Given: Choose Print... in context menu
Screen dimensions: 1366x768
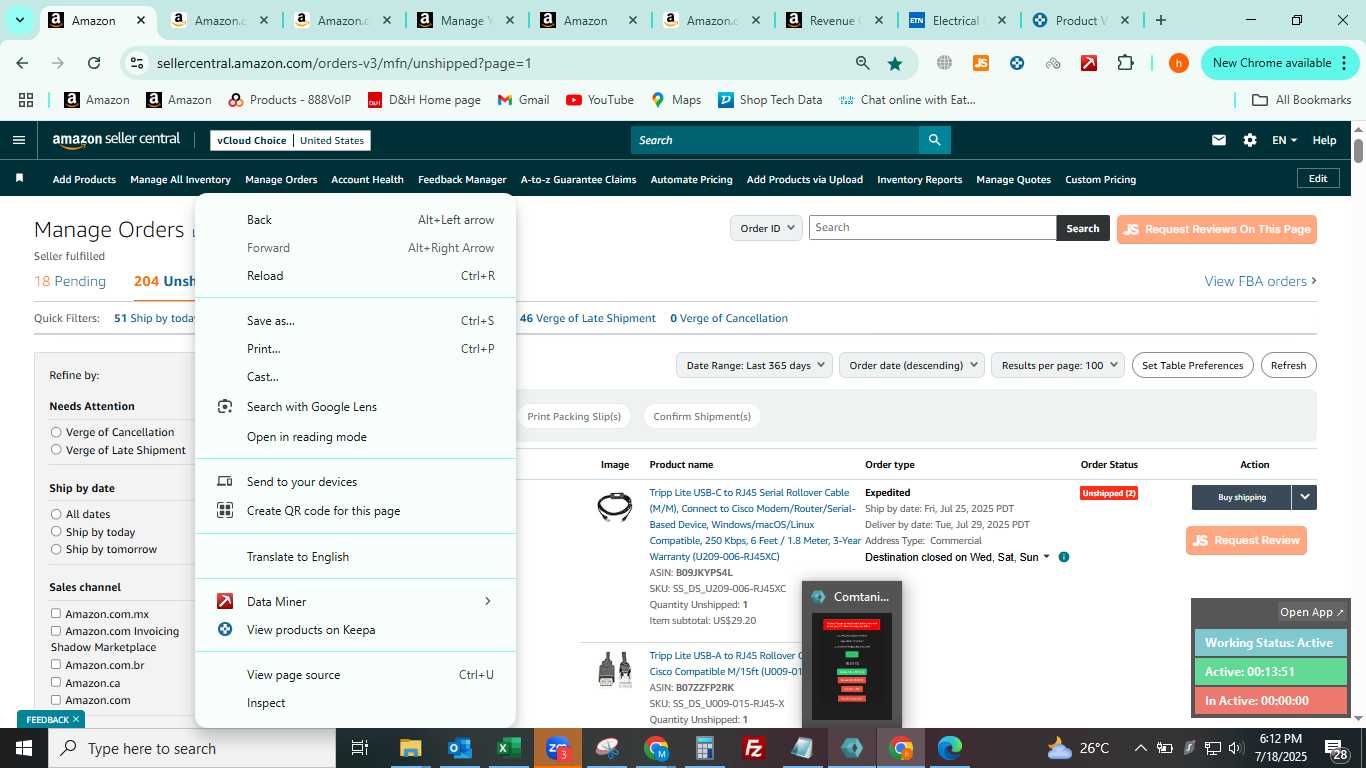Looking at the screenshot, I should click(x=355, y=349).
